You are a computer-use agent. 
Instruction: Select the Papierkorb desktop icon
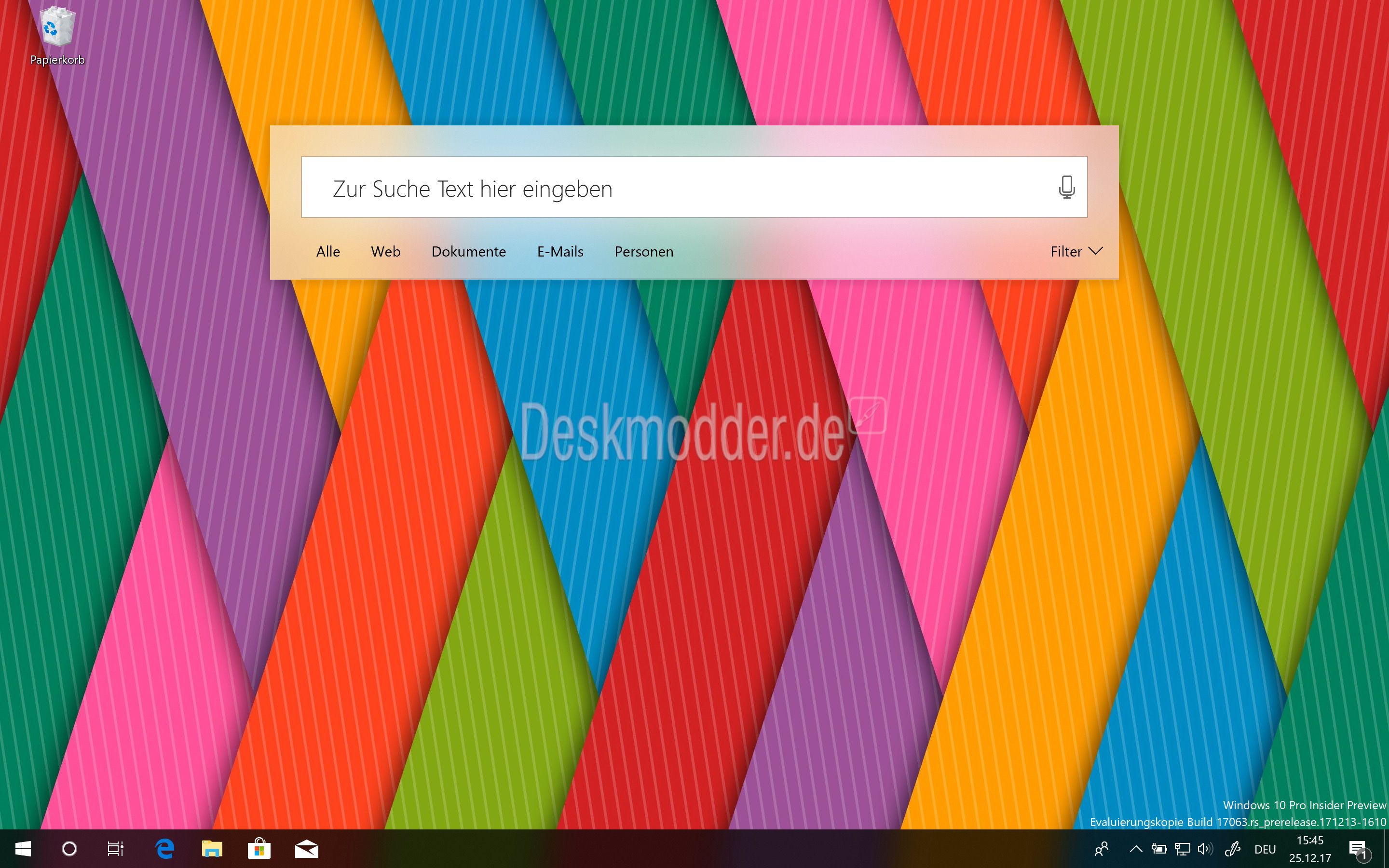click(x=57, y=36)
